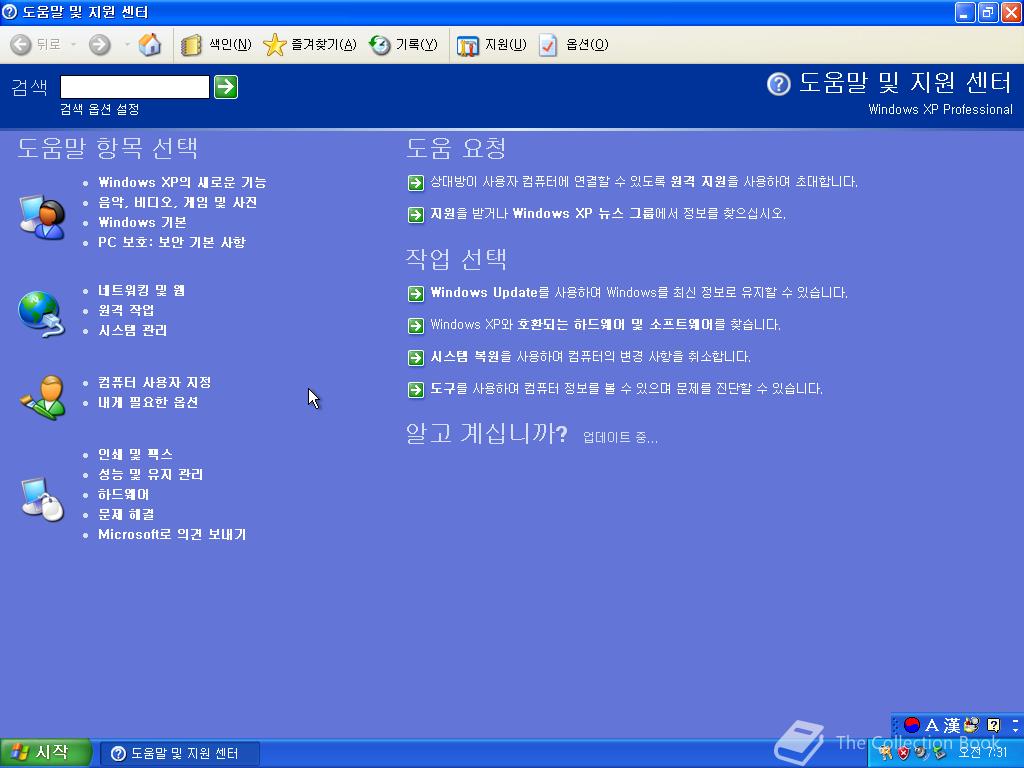Viewport: 1024px width, 768px height.
Task: Open Support (지원) toolbar button
Action: (x=491, y=44)
